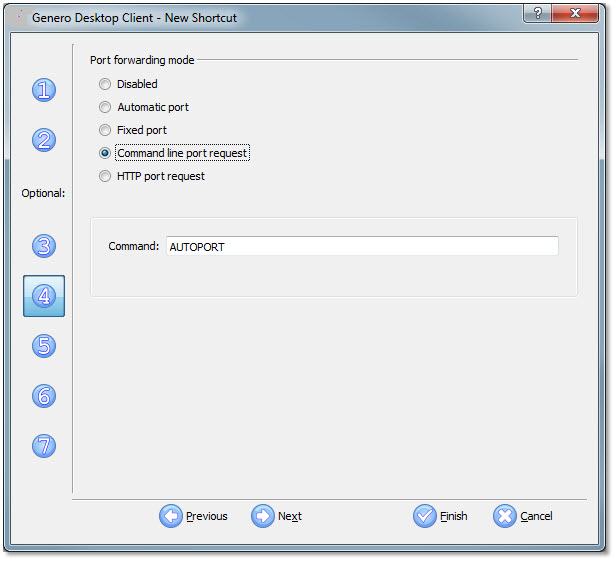Click the Genero Desktop Client title bar icon
The height and width of the screenshot is (561, 615).
tap(18, 18)
